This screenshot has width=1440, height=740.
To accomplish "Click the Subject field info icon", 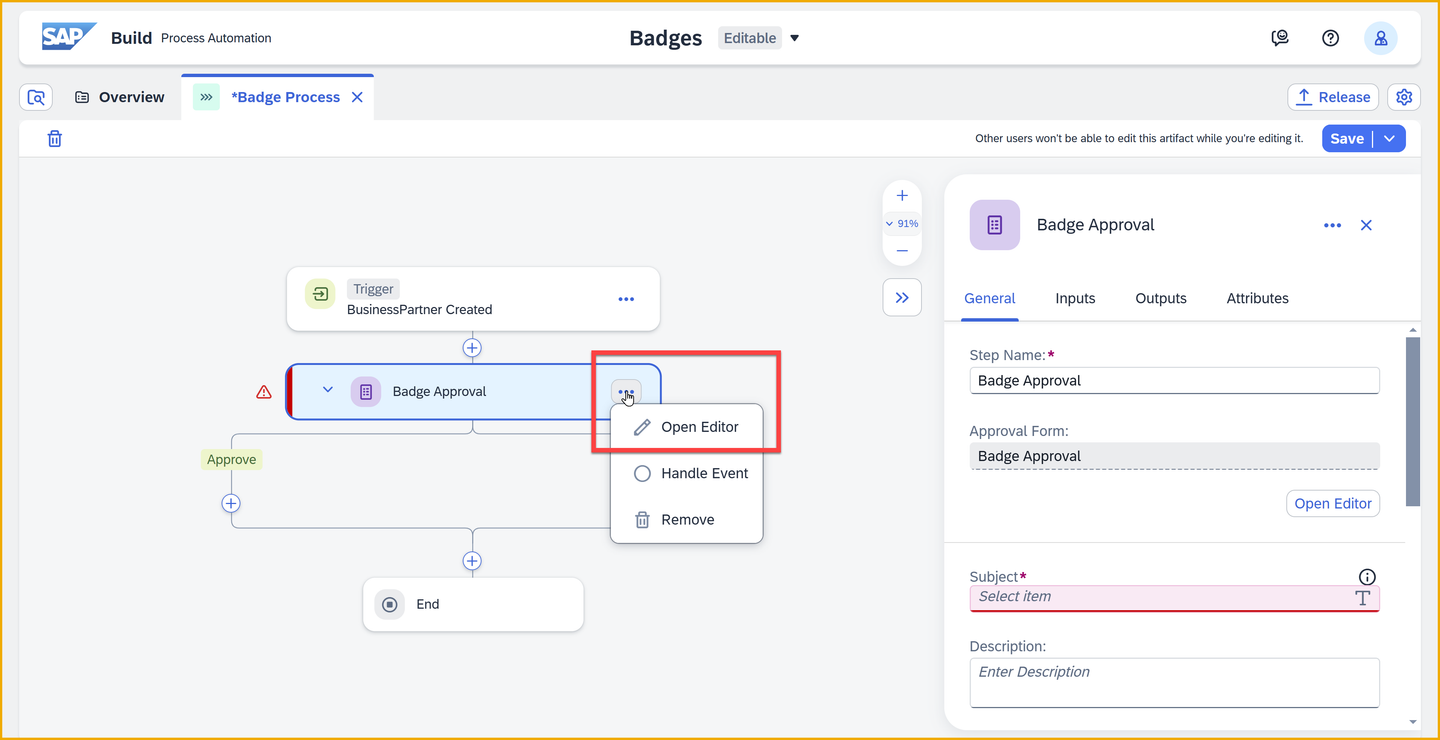I will click(x=1367, y=577).
